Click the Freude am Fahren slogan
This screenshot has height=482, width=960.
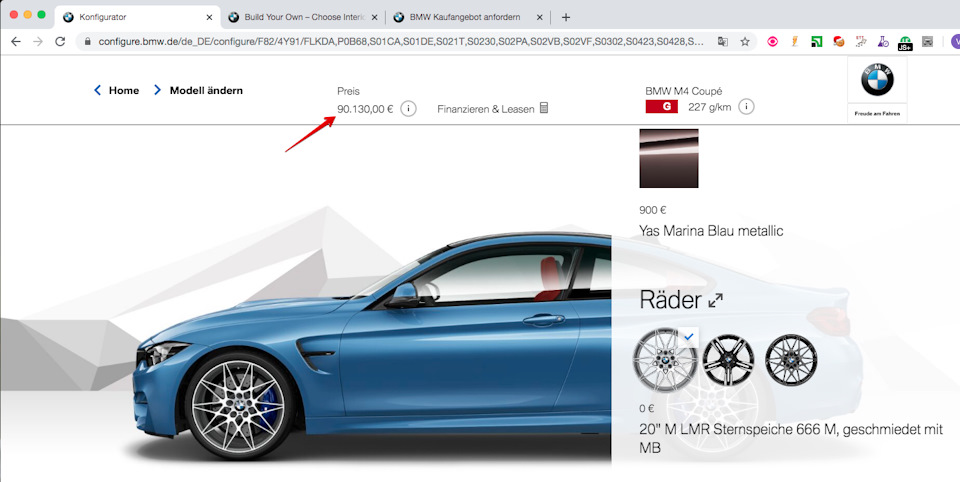[x=877, y=113]
